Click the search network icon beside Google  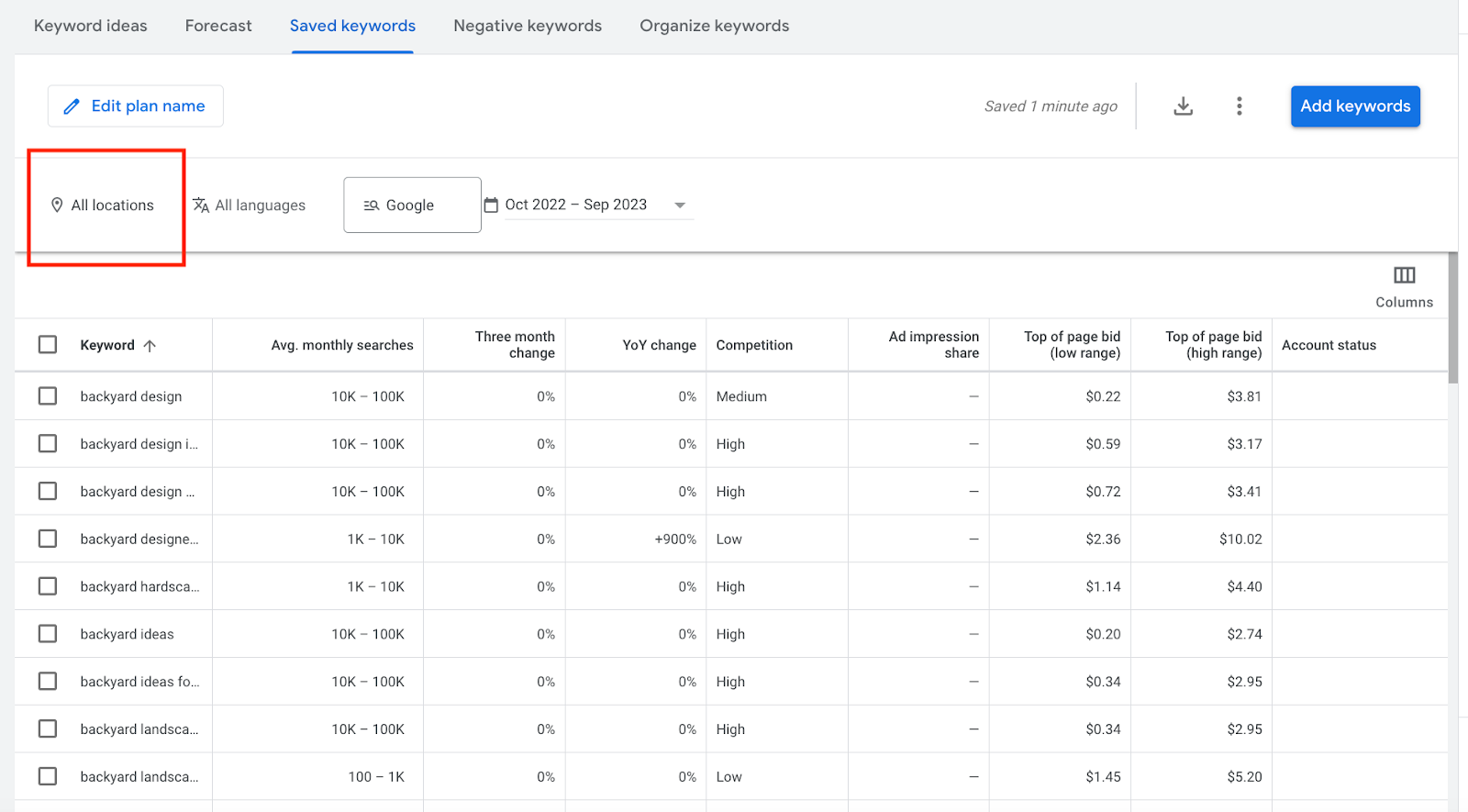(x=372, y=206)
